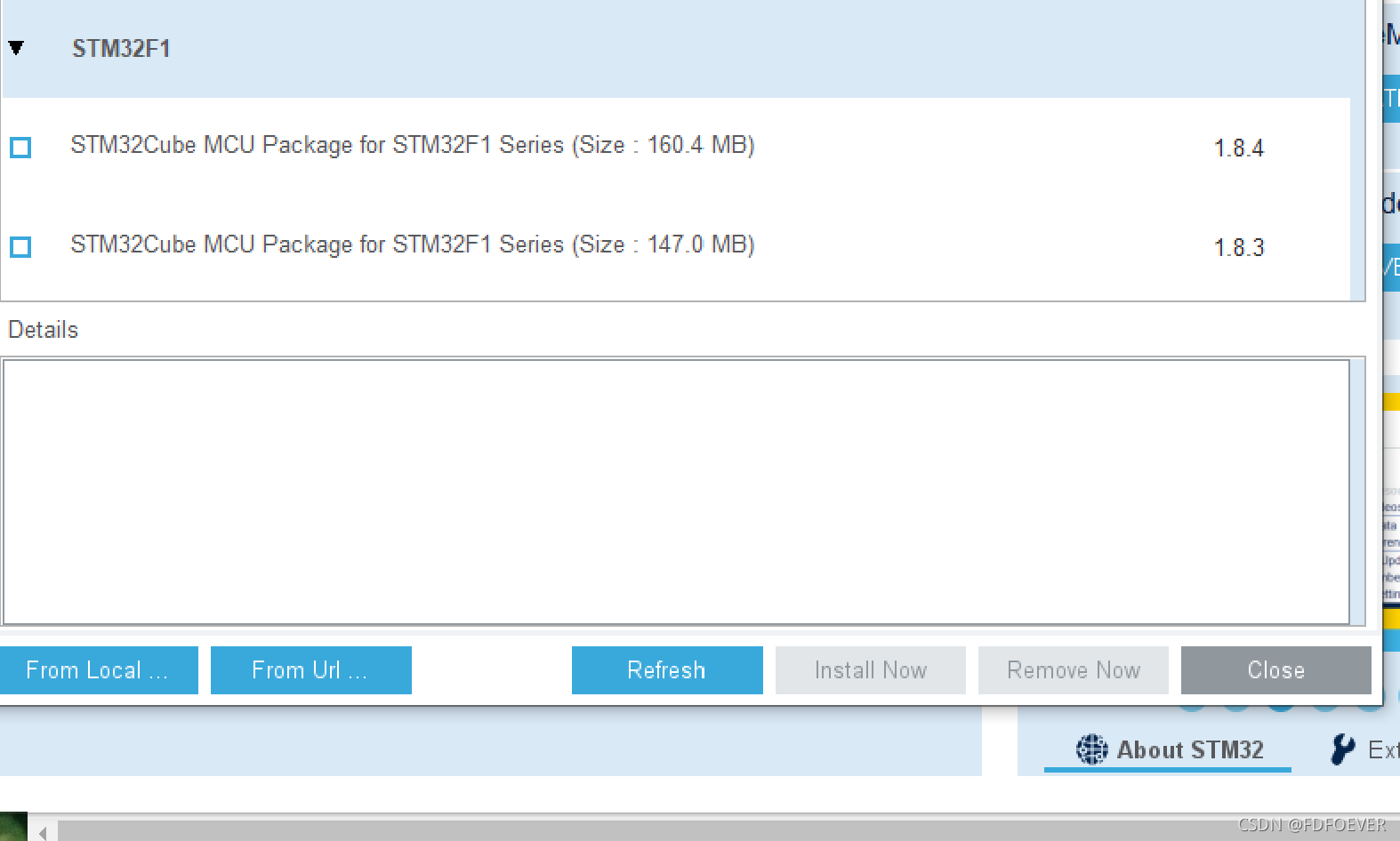Click the About STM32 globe icon
1400x841 pixels.
(1091, 749)
